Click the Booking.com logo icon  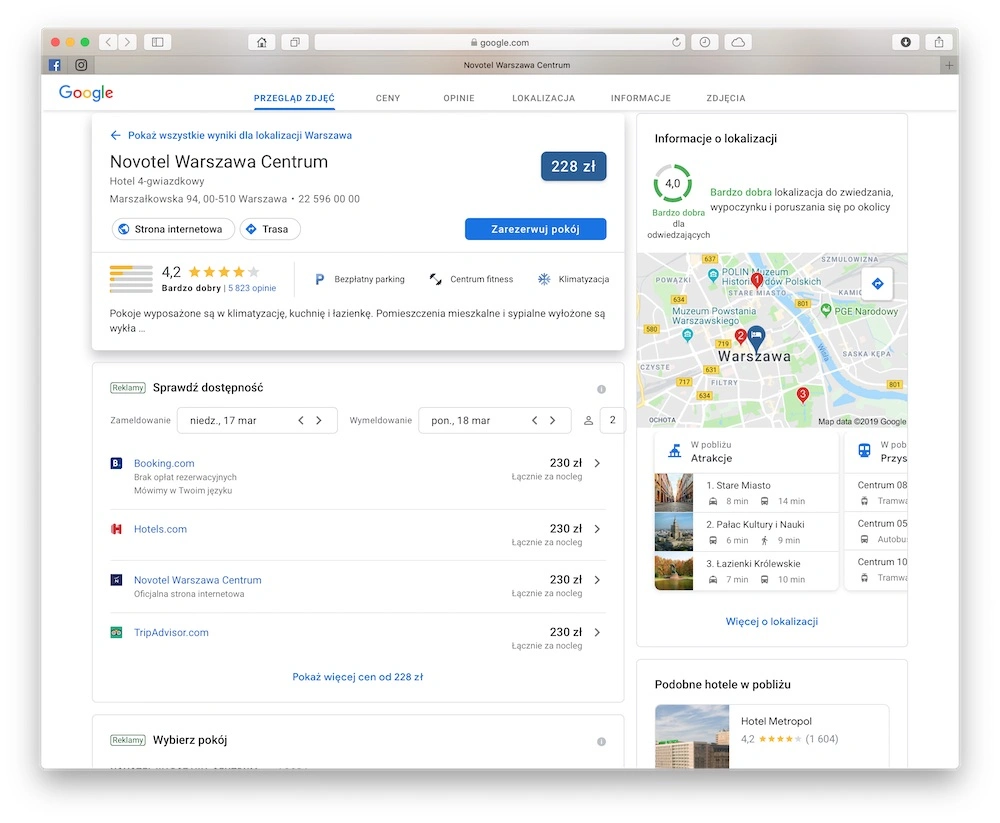116,463
